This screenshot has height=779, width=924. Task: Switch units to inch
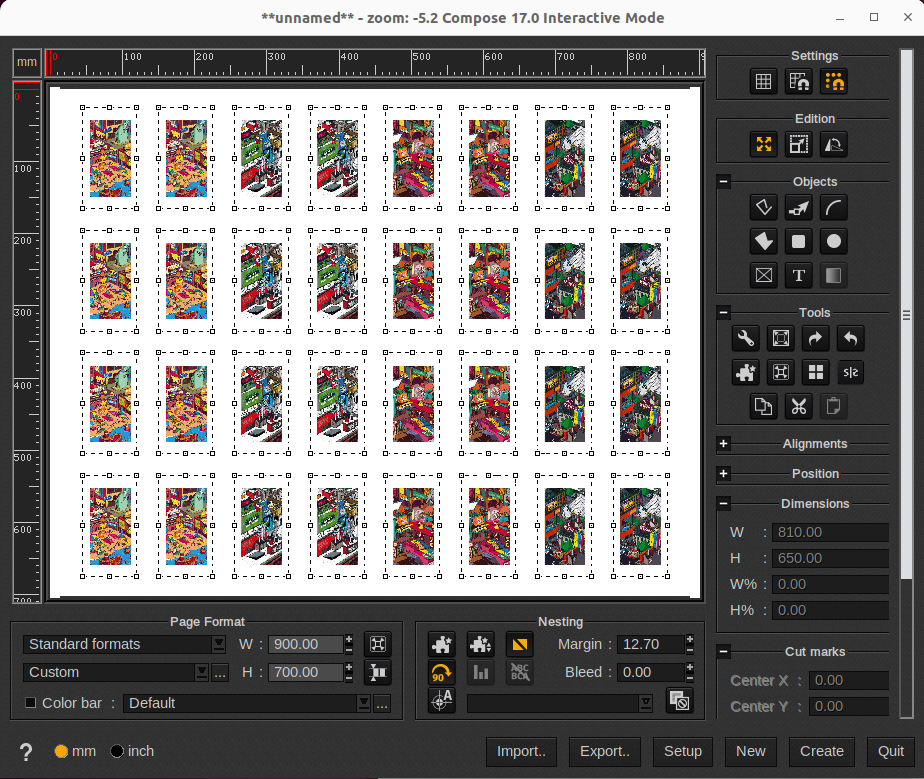tap(117, 751)
